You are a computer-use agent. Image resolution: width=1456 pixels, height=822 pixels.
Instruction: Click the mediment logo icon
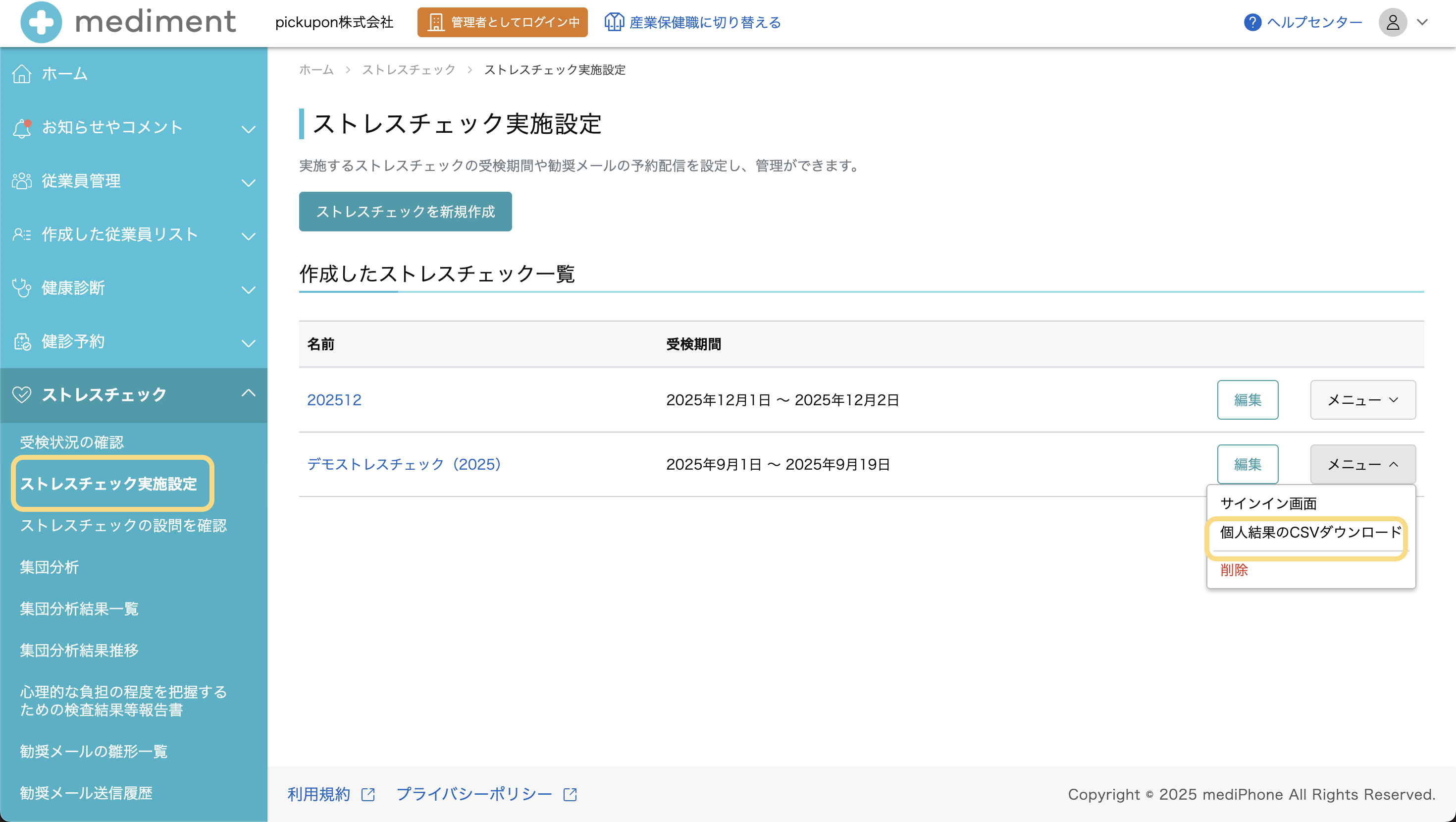[41, 22]
